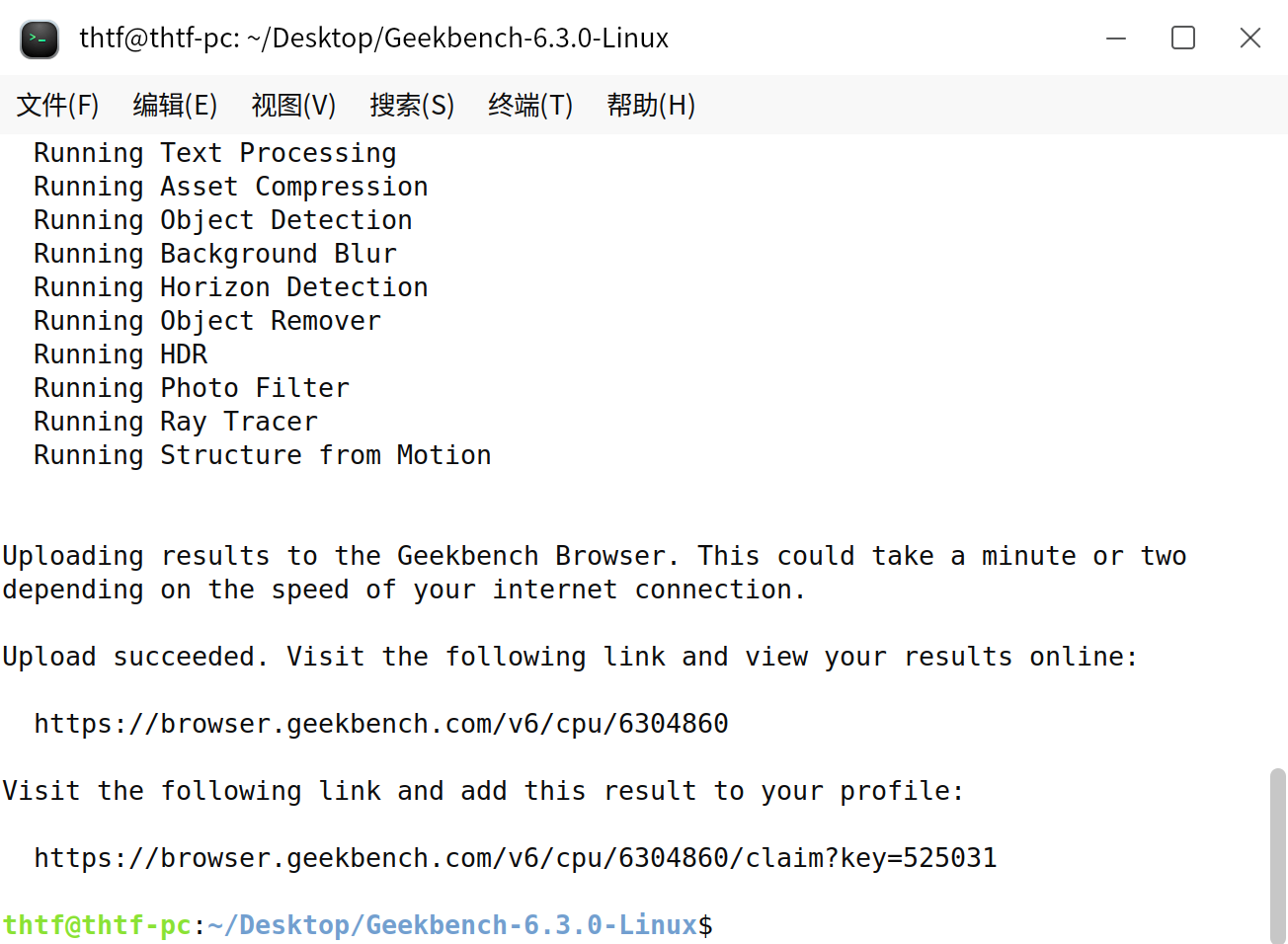Close the terminal window

tap(1250, 39)
